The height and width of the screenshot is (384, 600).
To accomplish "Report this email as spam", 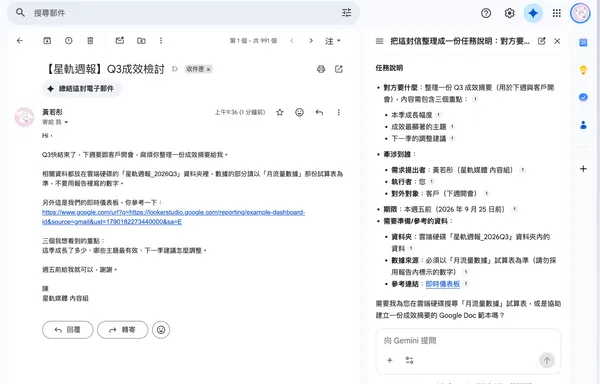I will pyautogui.click(x=68, y=41).
